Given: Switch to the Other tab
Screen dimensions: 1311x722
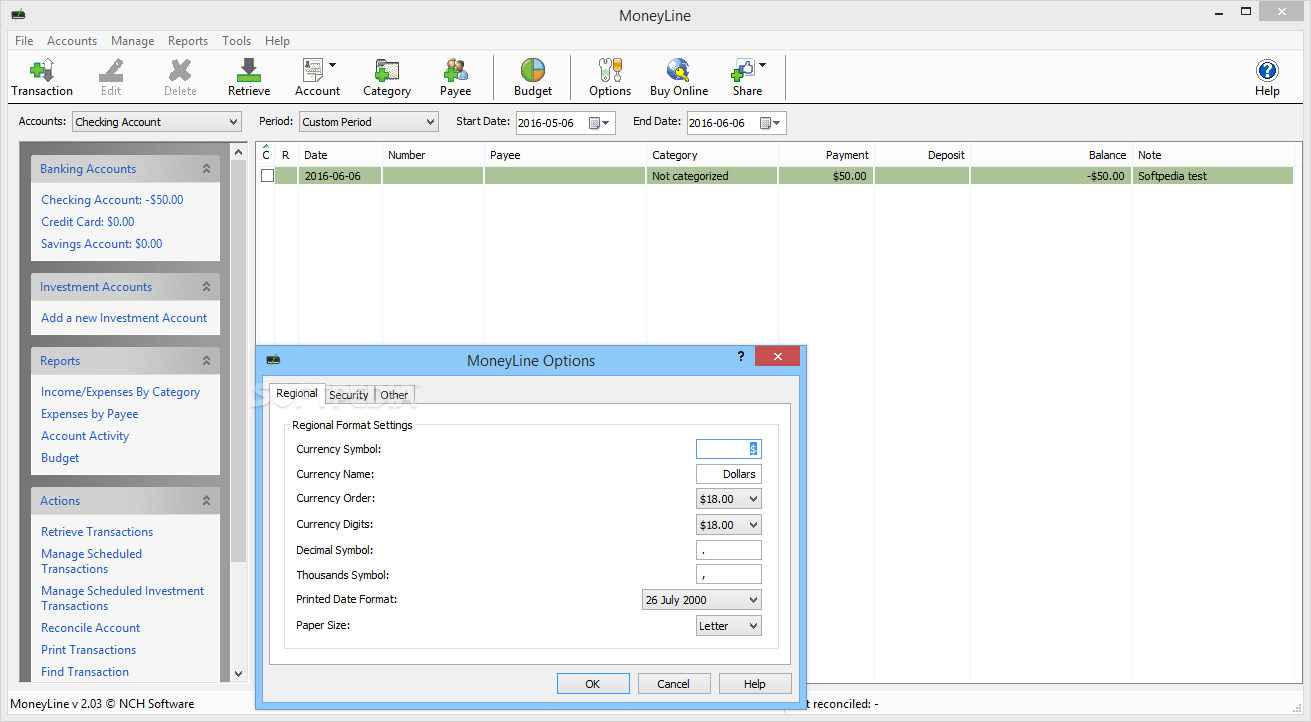Looking at the screenshot, I should click(x=394, y=395).
